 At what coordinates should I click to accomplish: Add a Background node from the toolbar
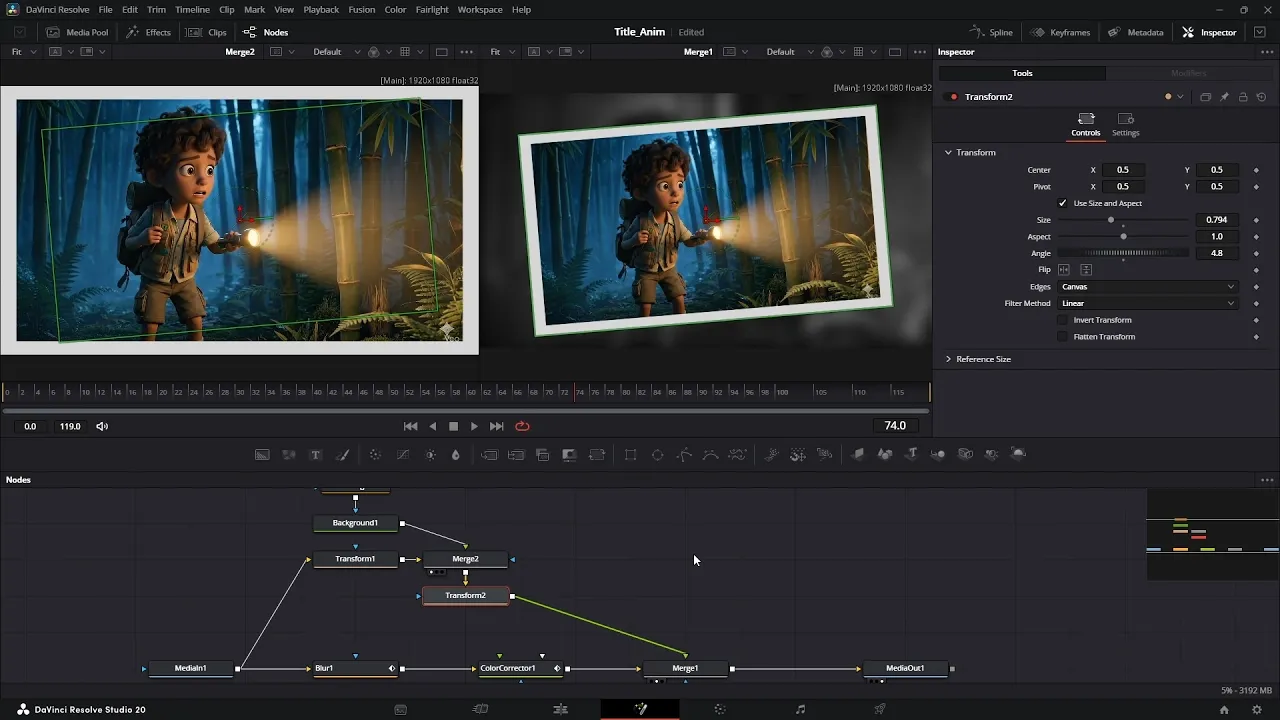[262, 454]
